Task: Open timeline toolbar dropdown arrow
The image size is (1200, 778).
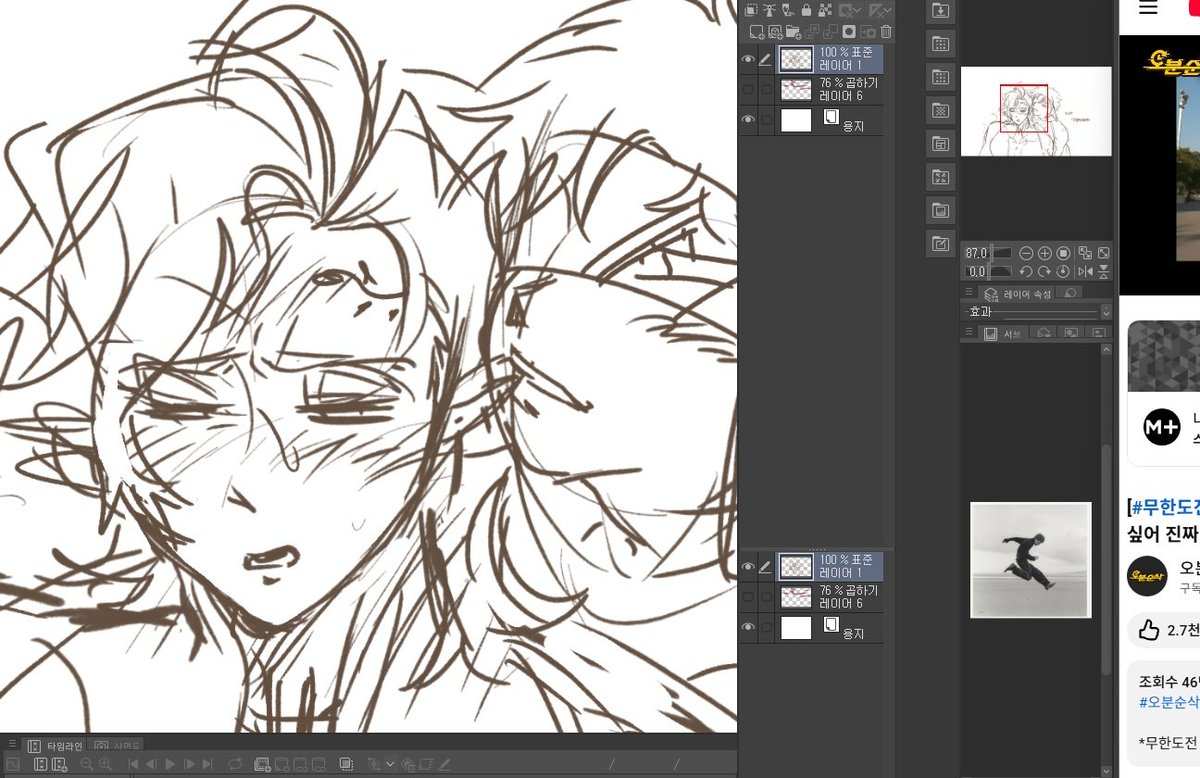Action: (x=390, y=764)
